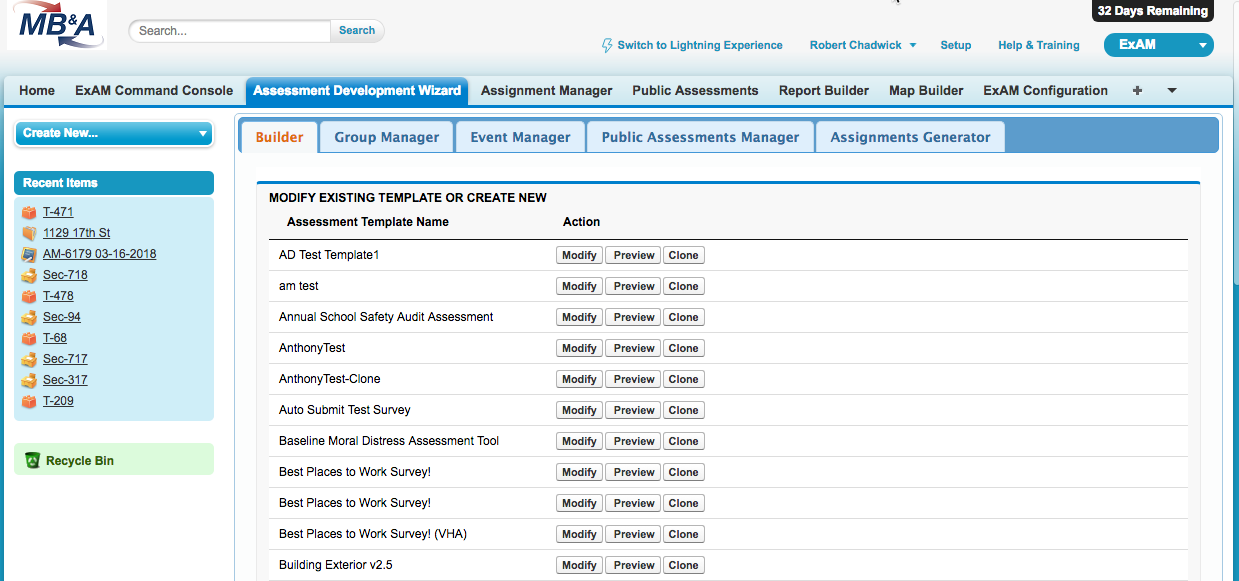
Task: Modify AD Test Template1
Action: (579, 255)
